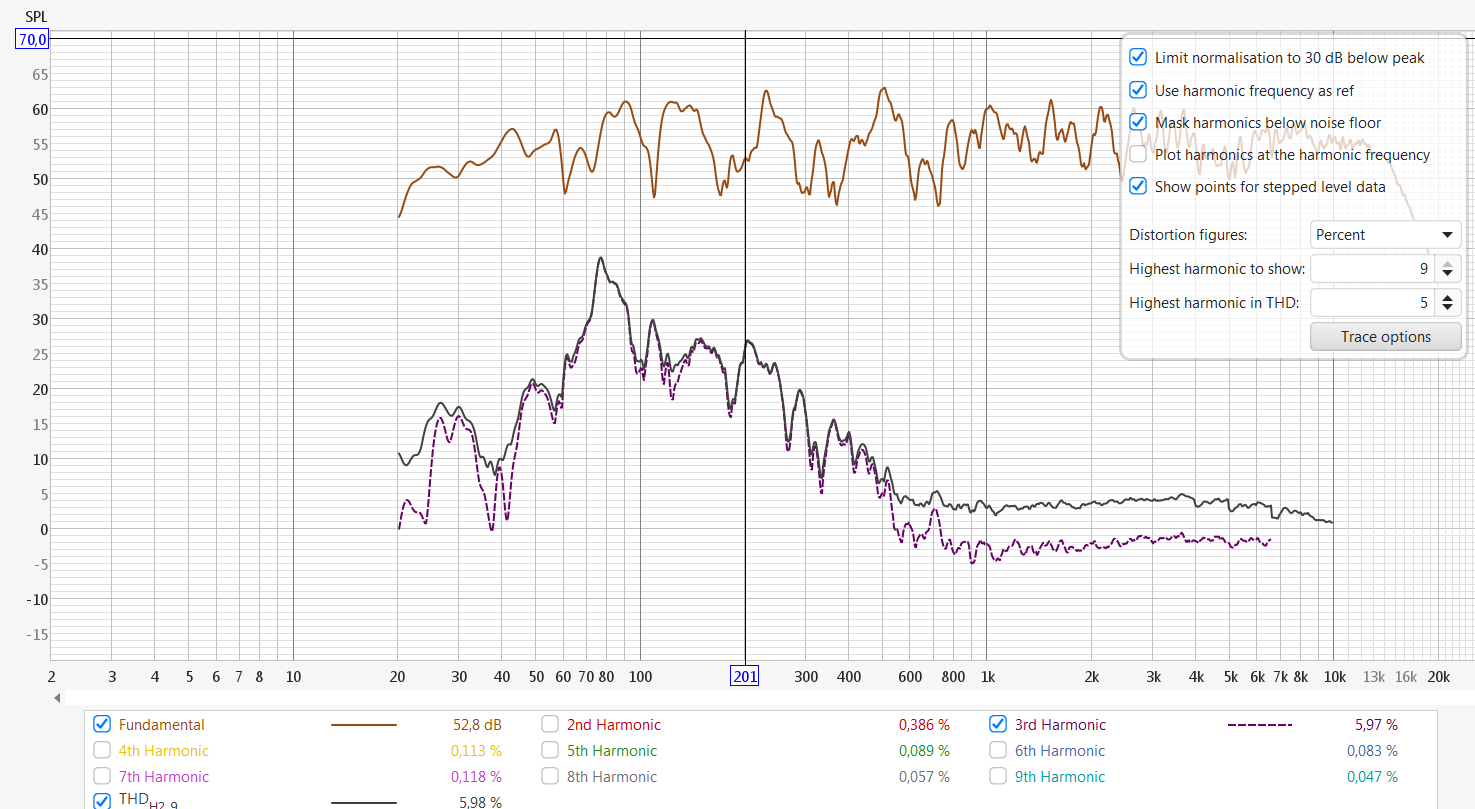Check Plot harmonics at the harmonic frequency
The height and width of the screenshot is (809, 1475).
pyautogui.click(x=1138, y=154)
